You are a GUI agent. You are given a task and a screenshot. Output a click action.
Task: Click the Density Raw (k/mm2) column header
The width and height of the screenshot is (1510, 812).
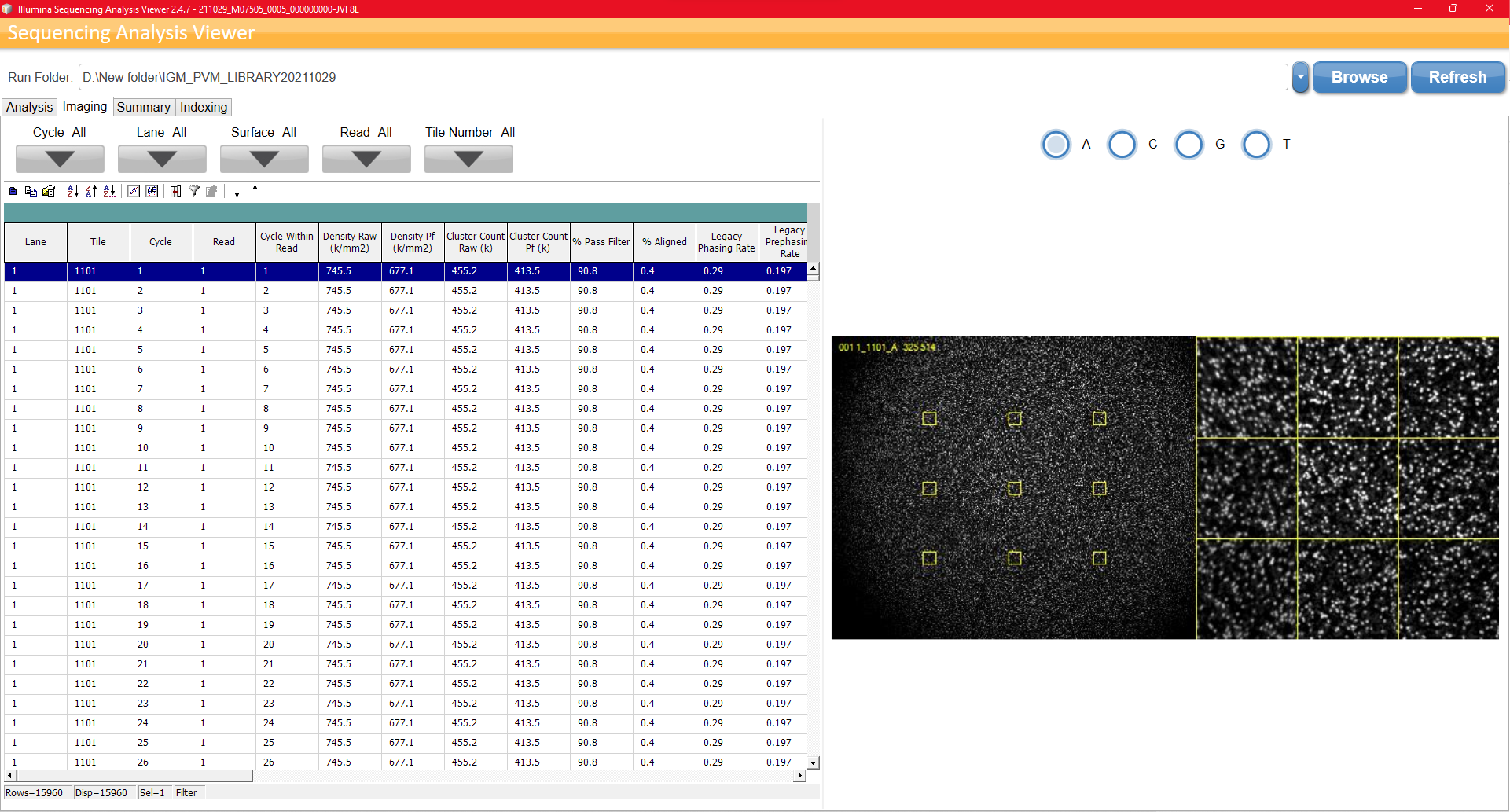click(x=350, y=242)
